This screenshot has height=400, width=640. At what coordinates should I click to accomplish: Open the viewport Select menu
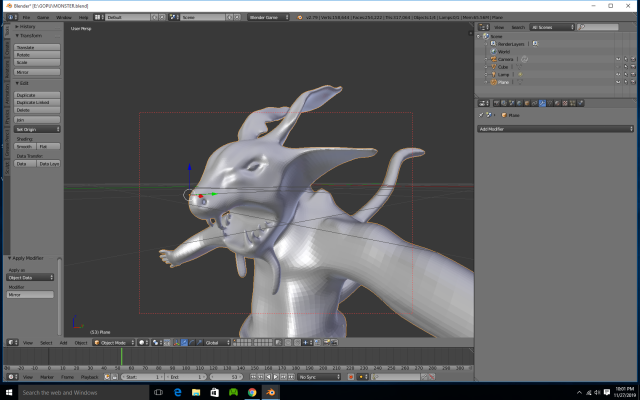point(46,343)
